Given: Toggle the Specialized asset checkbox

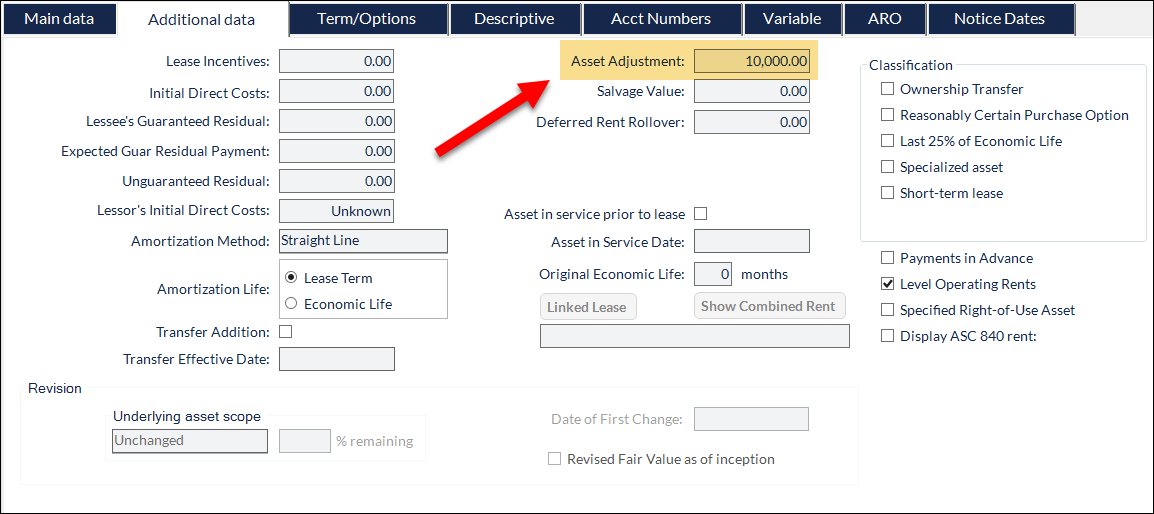Looking at the screenshot, I should (x=887, y=167).
